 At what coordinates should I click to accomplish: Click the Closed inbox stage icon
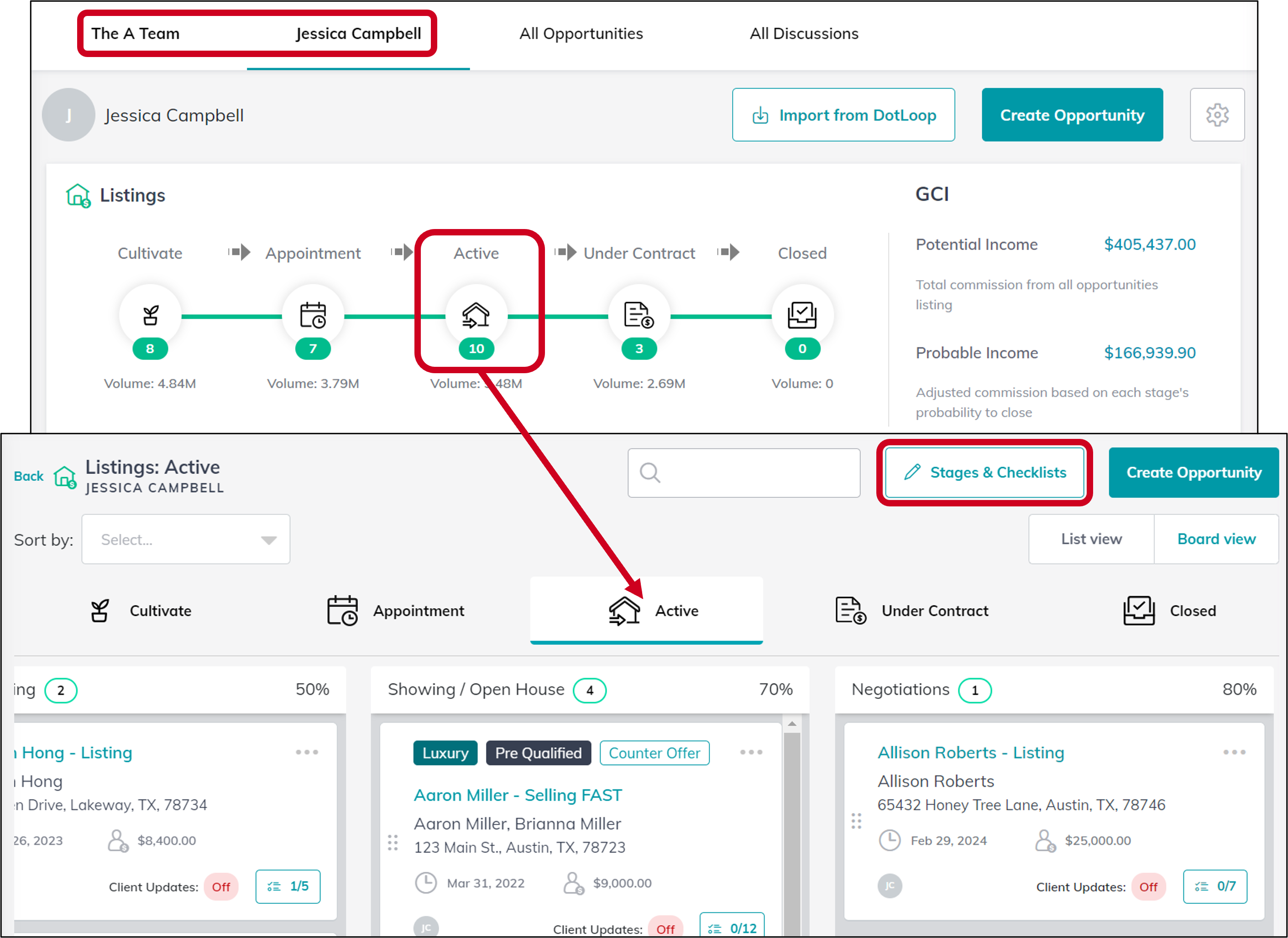pos(802,316)
